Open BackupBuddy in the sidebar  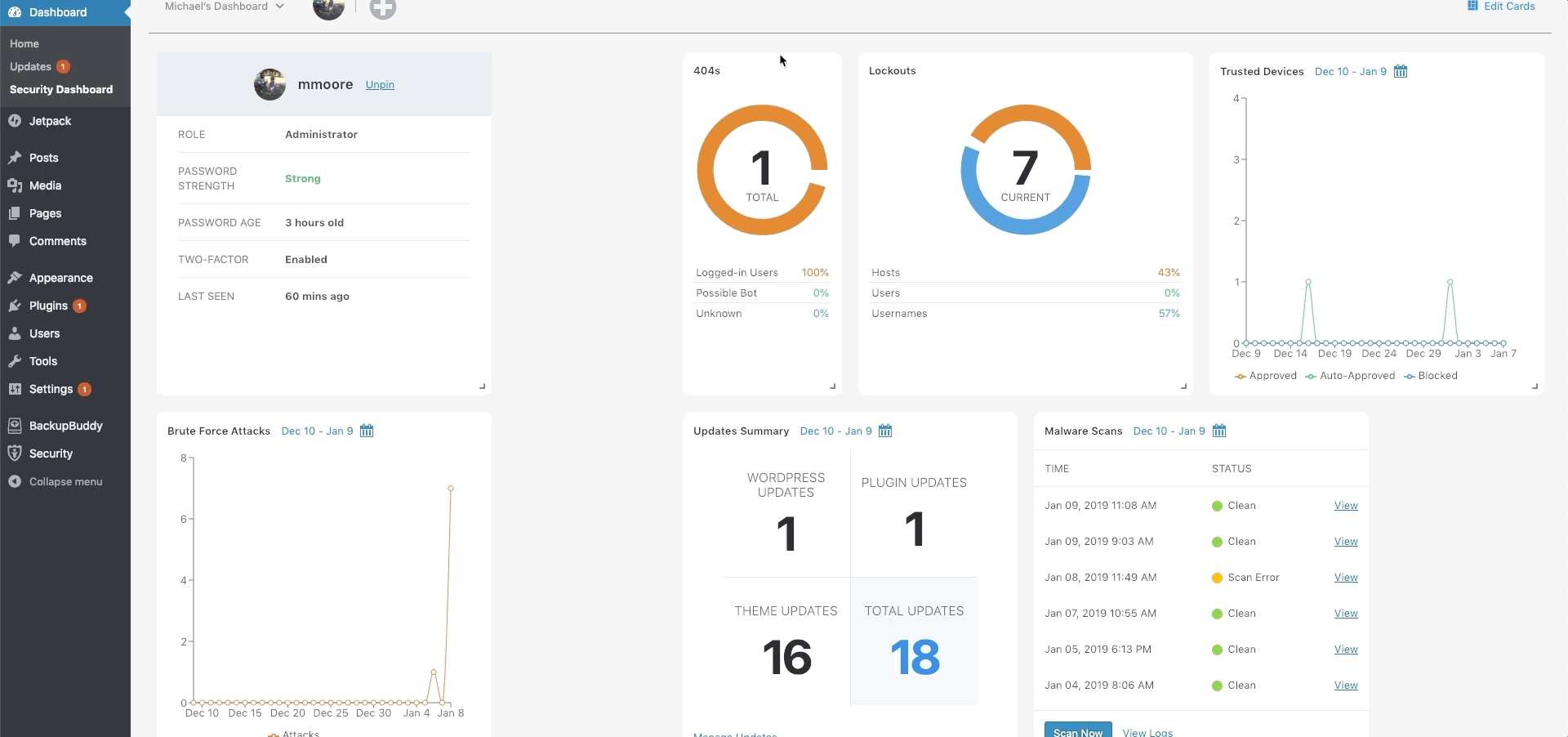(65, 426)
